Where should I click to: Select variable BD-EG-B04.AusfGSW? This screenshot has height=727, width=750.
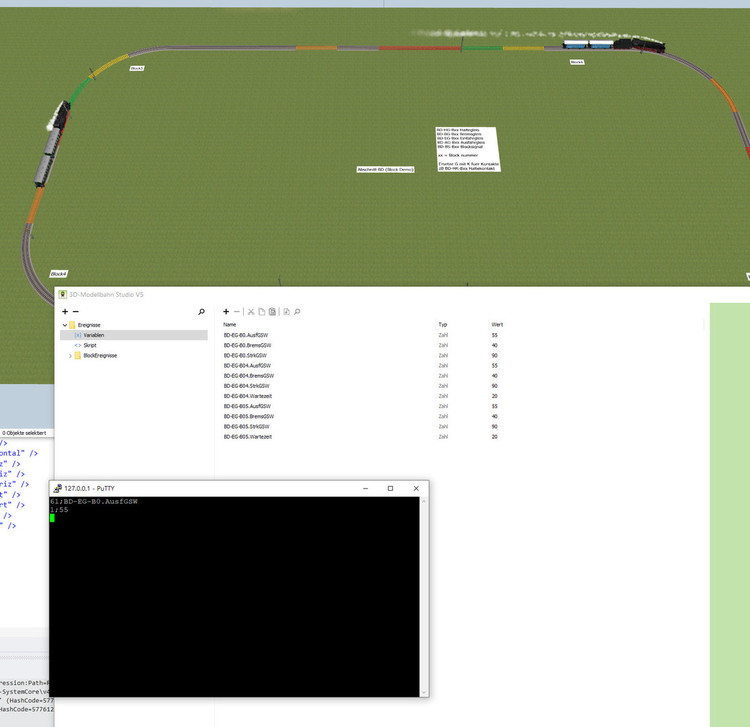[x=247, y=365]
